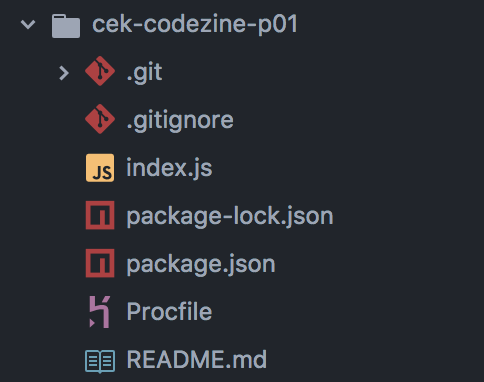Click the cek-codezine-p01 folder icon

[66, 26]
